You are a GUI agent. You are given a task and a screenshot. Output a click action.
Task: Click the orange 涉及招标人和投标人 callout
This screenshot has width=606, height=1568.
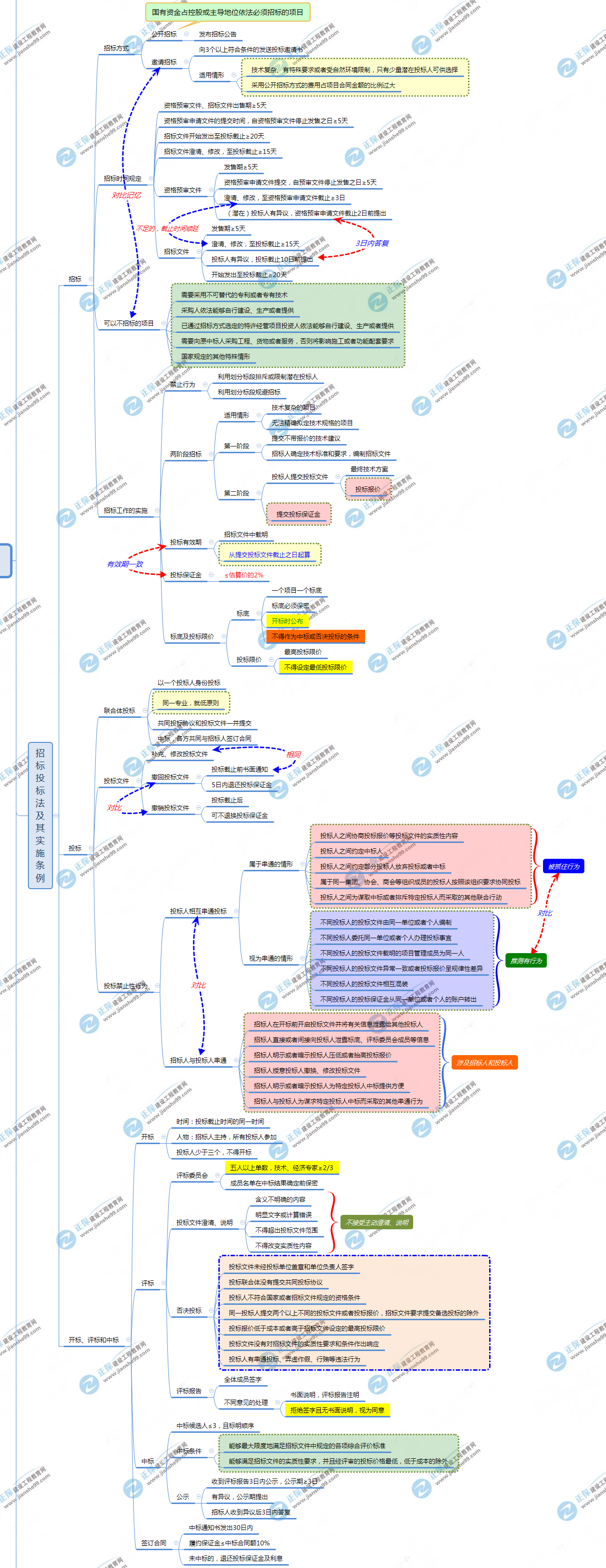[484, 1063]
